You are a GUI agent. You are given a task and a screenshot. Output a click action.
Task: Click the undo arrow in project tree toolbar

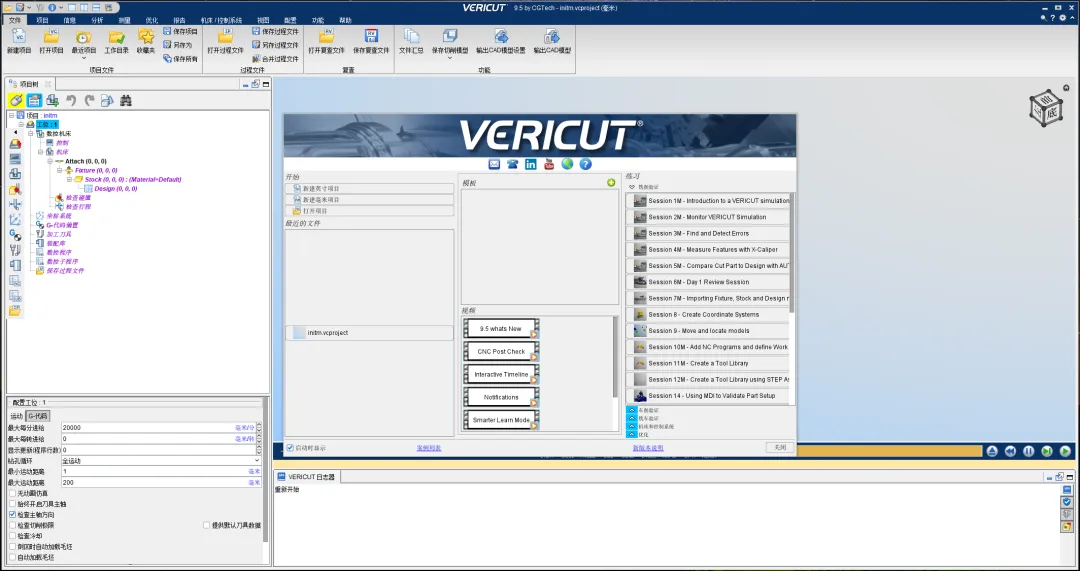point(70,101)
